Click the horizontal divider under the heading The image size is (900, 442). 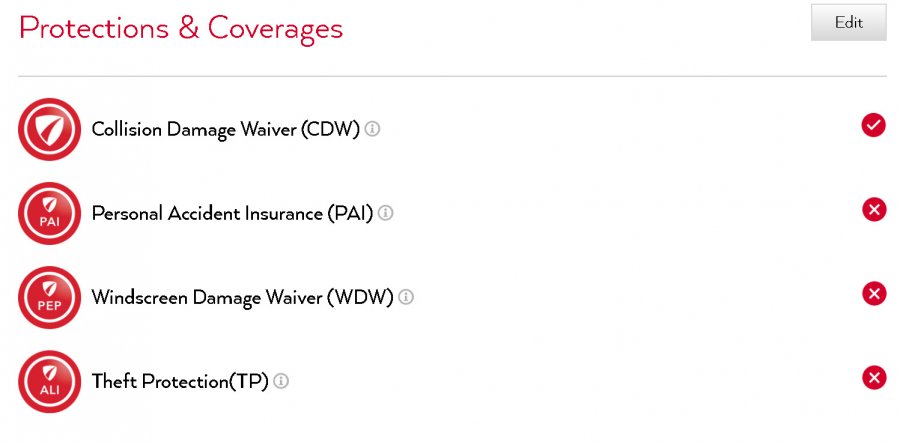452,76
